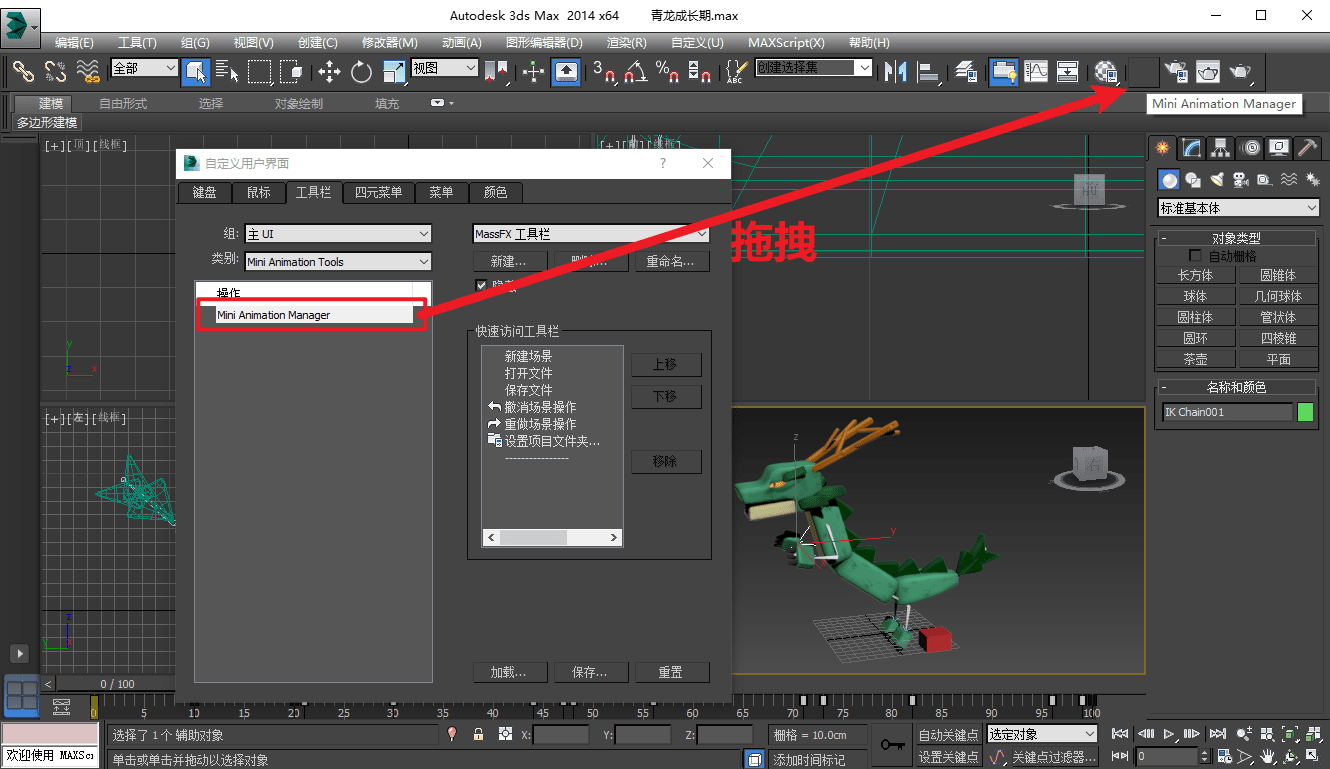The image size is (1330, 769).
Task: Toggle the 设置关键点 set key mode
Action: click(948, 757)
